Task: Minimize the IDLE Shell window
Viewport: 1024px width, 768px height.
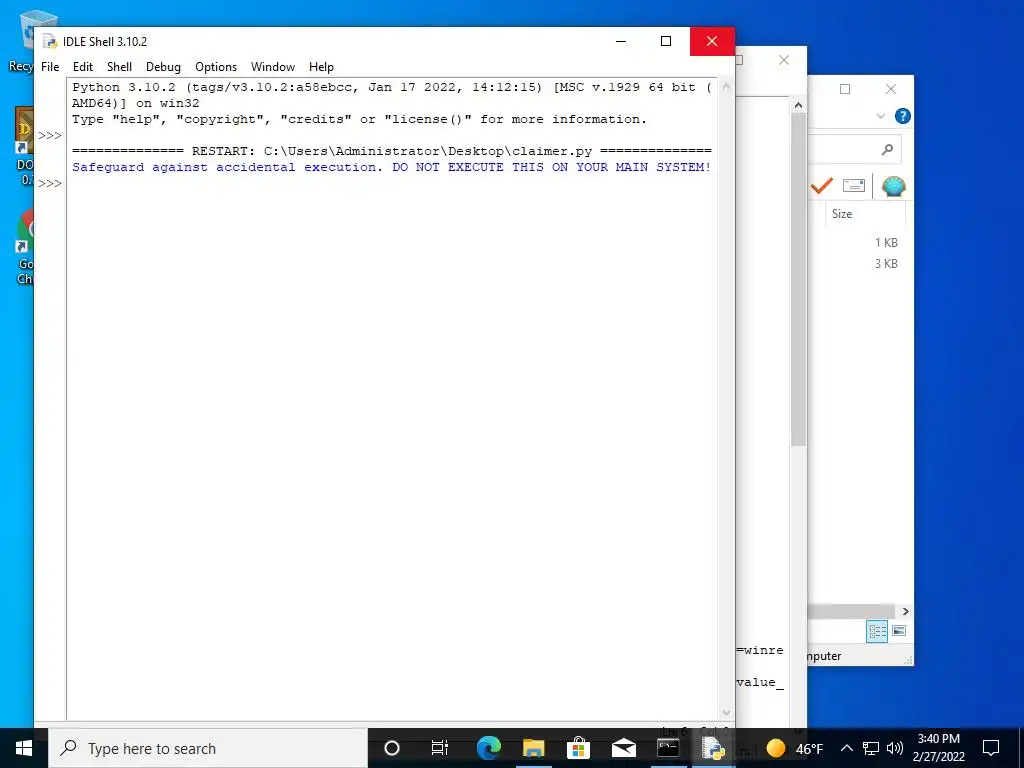Action: 621,42
